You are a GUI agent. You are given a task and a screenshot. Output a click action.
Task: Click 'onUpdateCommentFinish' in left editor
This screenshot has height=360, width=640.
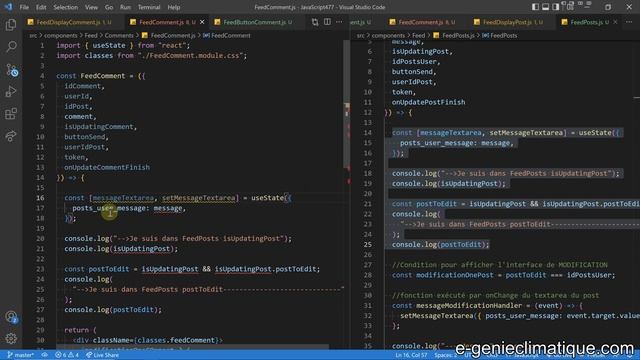(x=107, y=167)
